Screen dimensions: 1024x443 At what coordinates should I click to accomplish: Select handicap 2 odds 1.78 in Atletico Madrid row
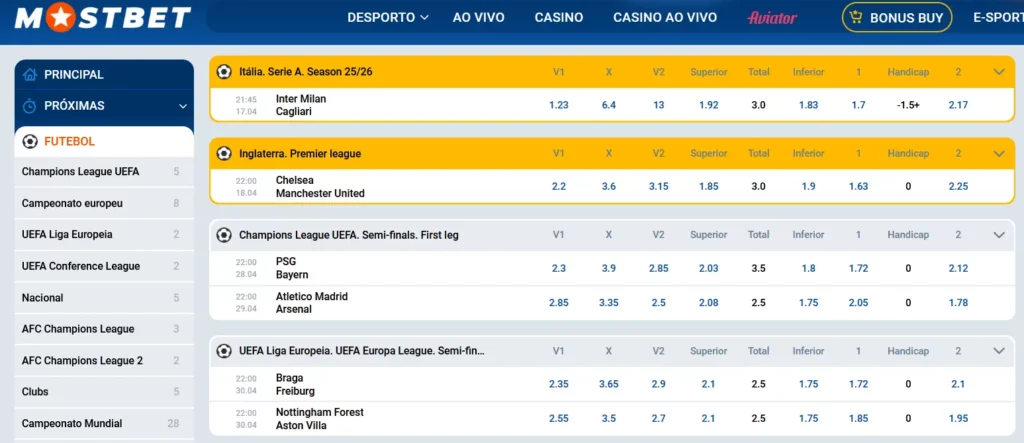point(958,303)
